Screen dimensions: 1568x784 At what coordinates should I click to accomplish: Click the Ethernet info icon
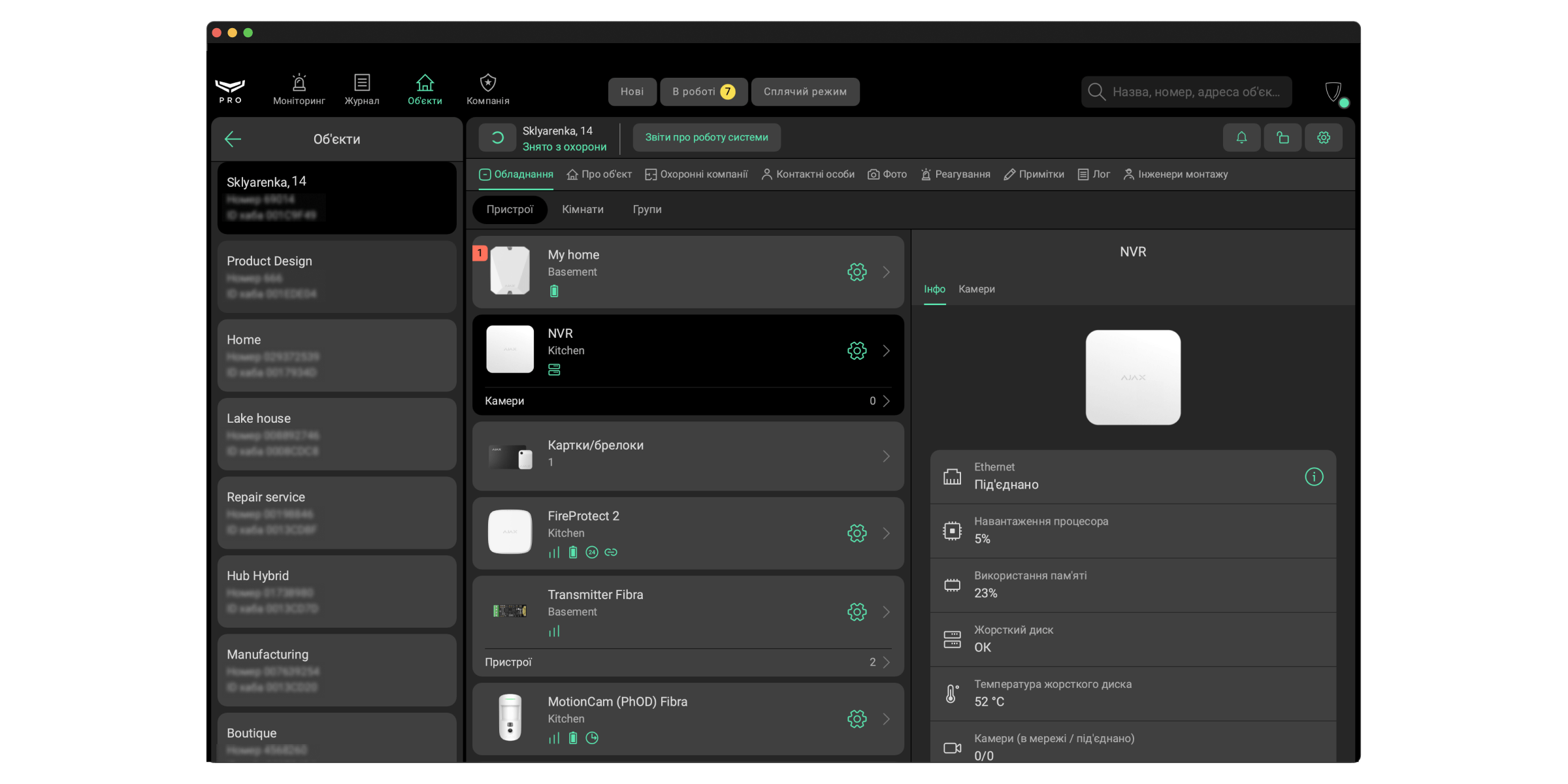click(x=1314, y=477)
